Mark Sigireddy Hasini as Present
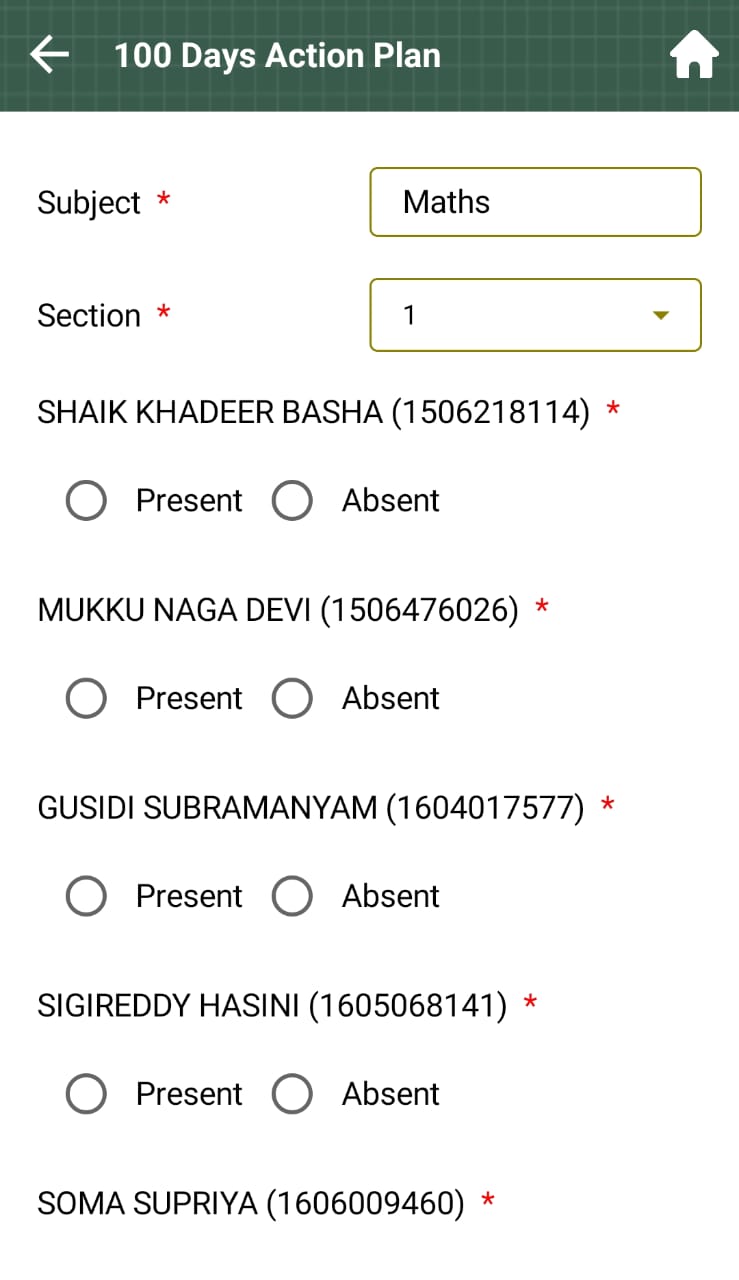The width and height of the screenshot is (739, 1280). pyautogui.click(x=87, y=1095)
